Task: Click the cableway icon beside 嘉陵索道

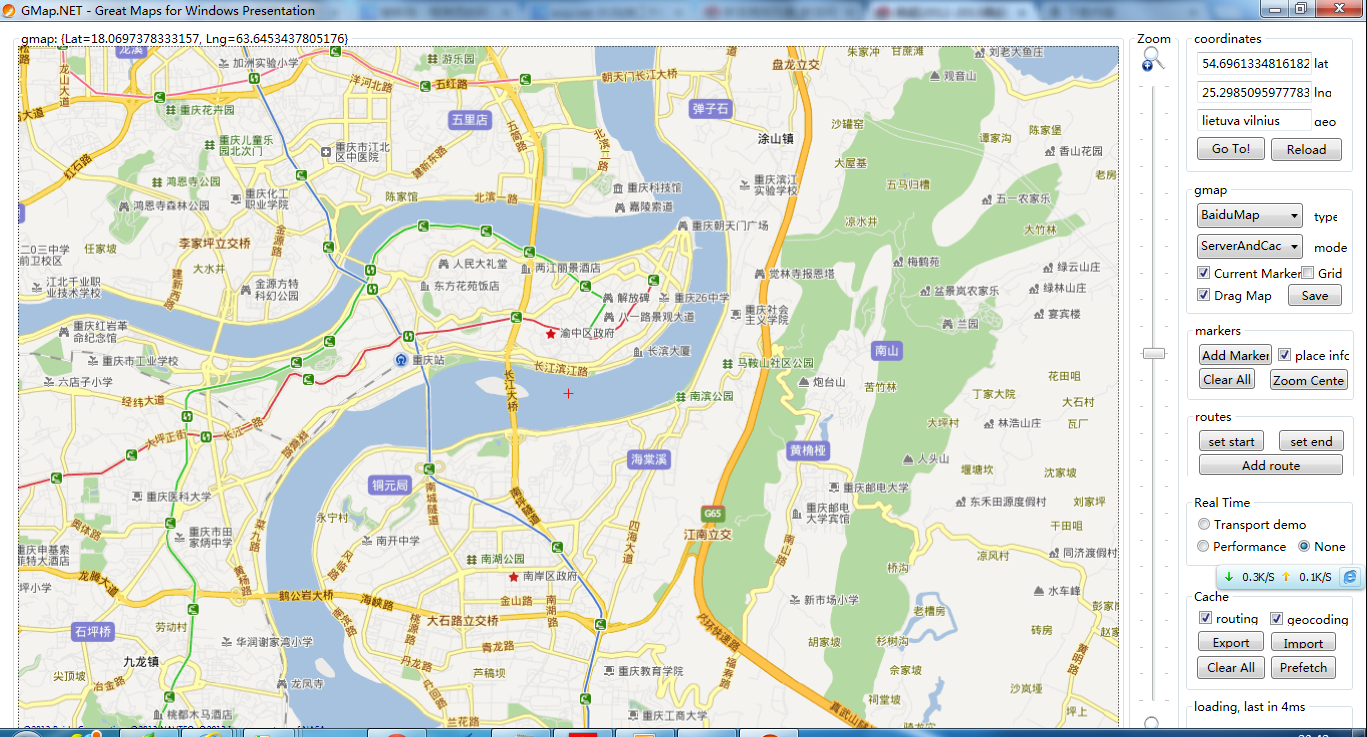Action: 619,206
